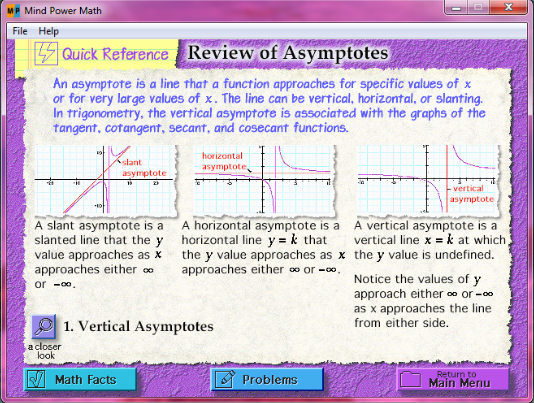This screenshot has width=534, height=403.
Task: Click the Main Menu folder icon
Action: [x=410, y=379]
